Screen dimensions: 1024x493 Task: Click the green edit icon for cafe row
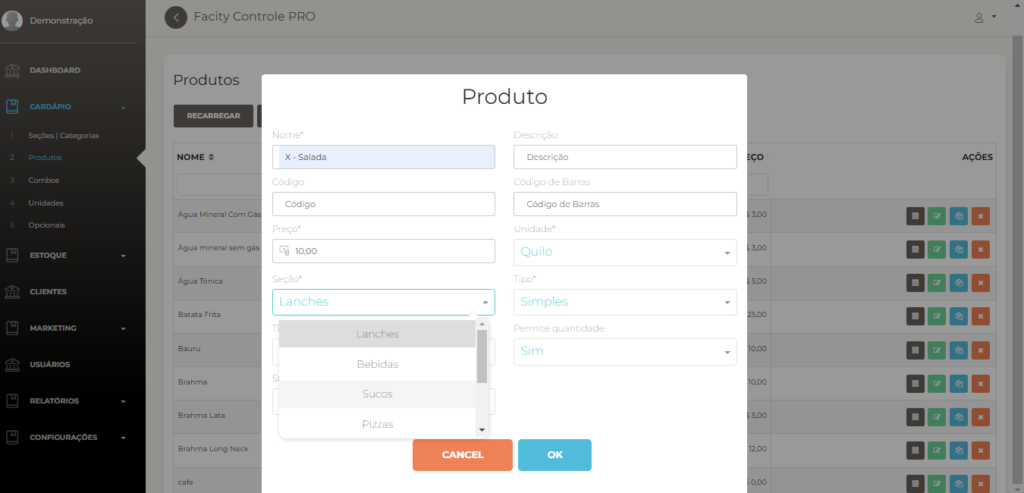coord(937,483)
